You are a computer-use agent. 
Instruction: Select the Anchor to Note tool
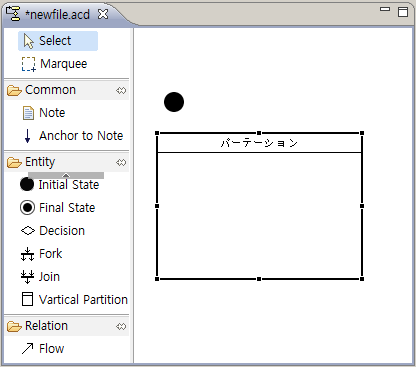click(72, 136)
